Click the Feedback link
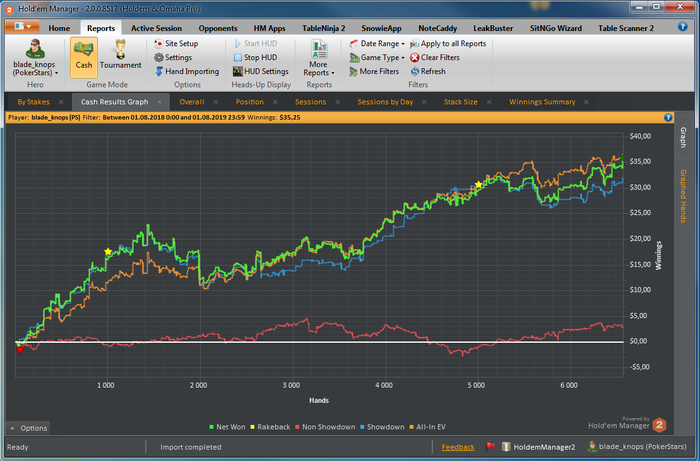700x461 pixels. [458, 447]
